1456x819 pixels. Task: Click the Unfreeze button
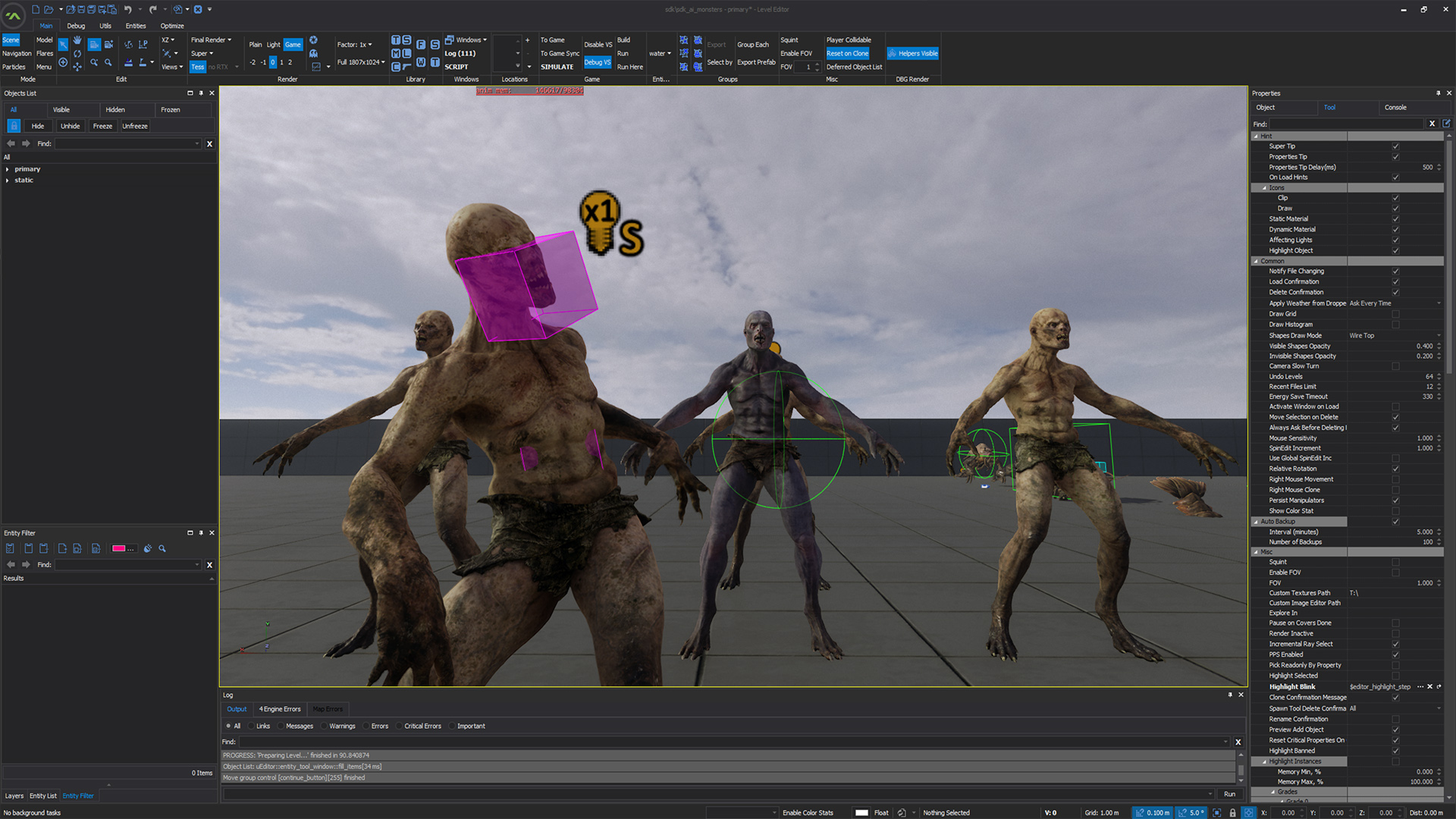[135, 126]
